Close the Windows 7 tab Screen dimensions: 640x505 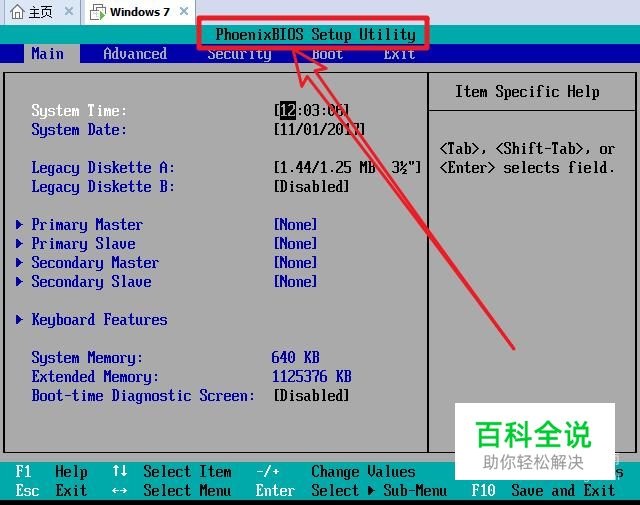click(x=184, y=11)
